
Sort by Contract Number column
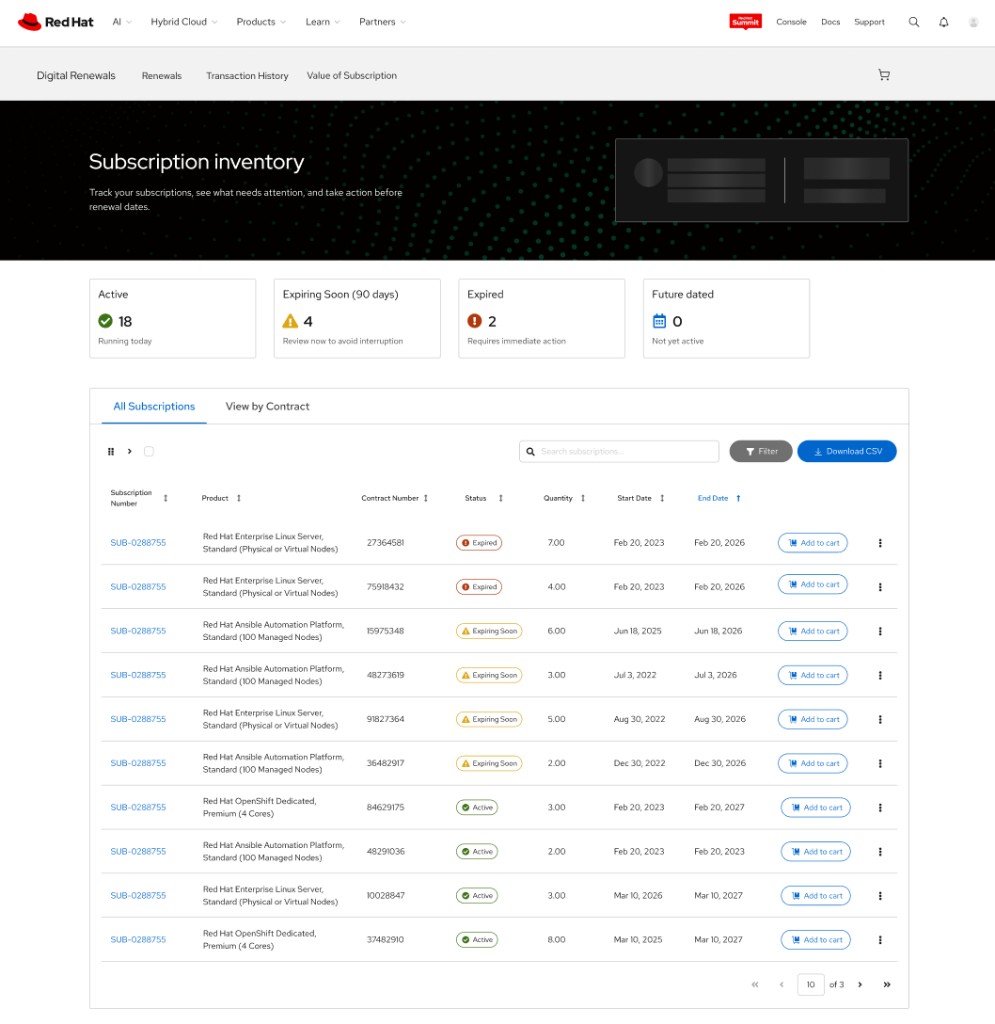pos(426,498)
